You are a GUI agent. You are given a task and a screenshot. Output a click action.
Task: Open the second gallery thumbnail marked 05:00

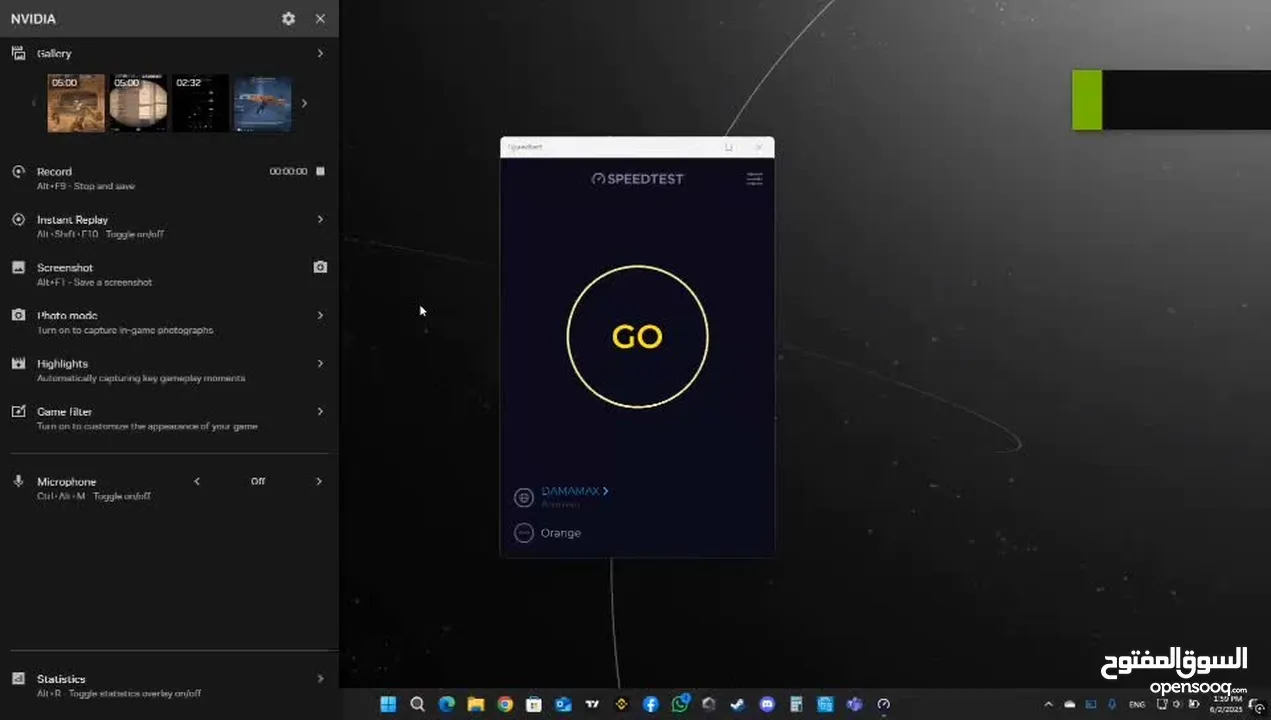pos(138,103)
